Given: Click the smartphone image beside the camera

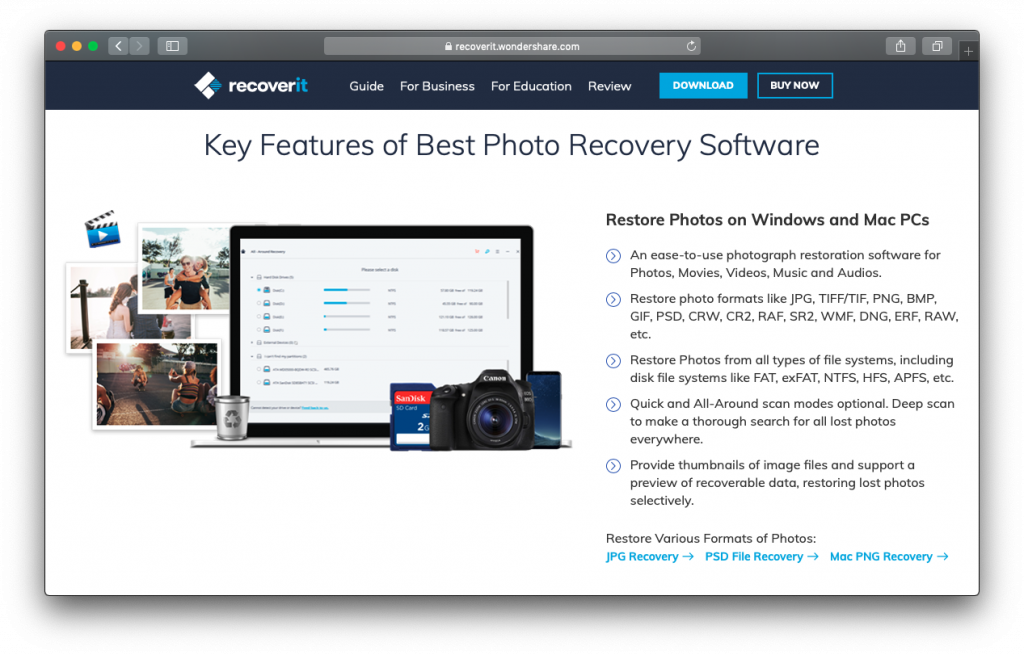Looking at the screenshot, I should 545,409.
